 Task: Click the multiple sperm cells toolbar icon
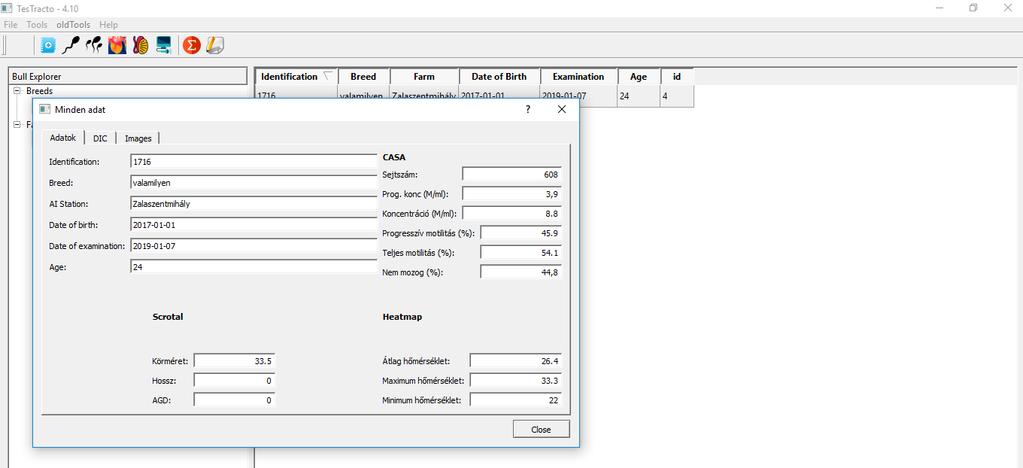94,45
